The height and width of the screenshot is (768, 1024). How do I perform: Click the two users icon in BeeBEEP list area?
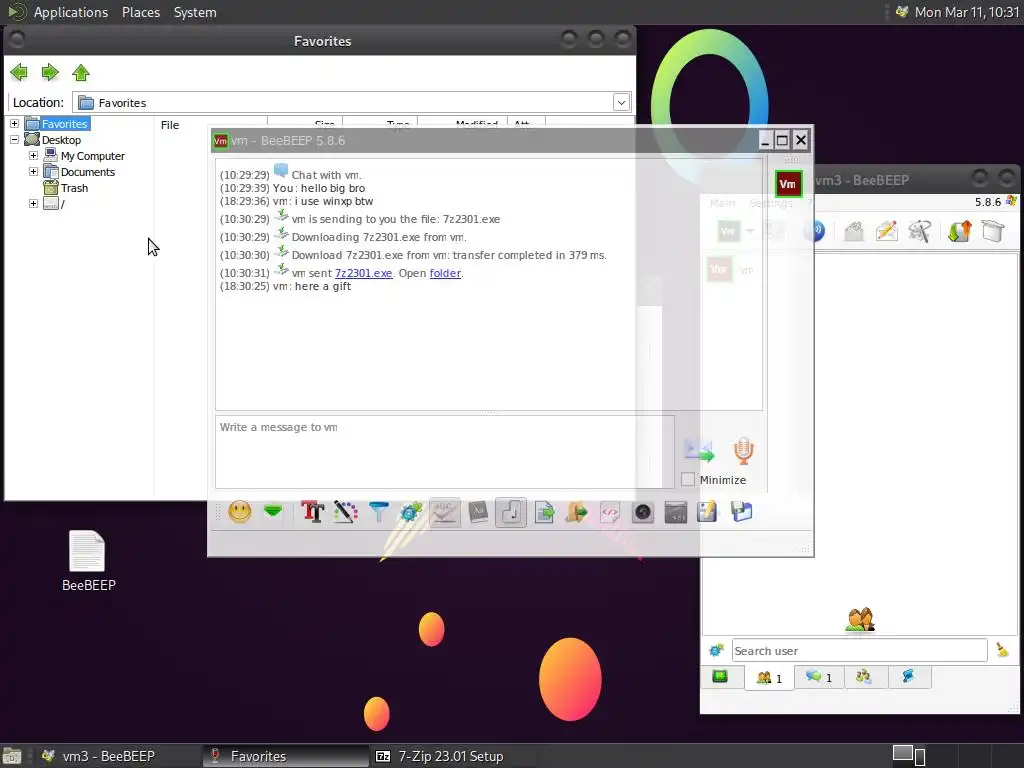click(x=860, y=620)
